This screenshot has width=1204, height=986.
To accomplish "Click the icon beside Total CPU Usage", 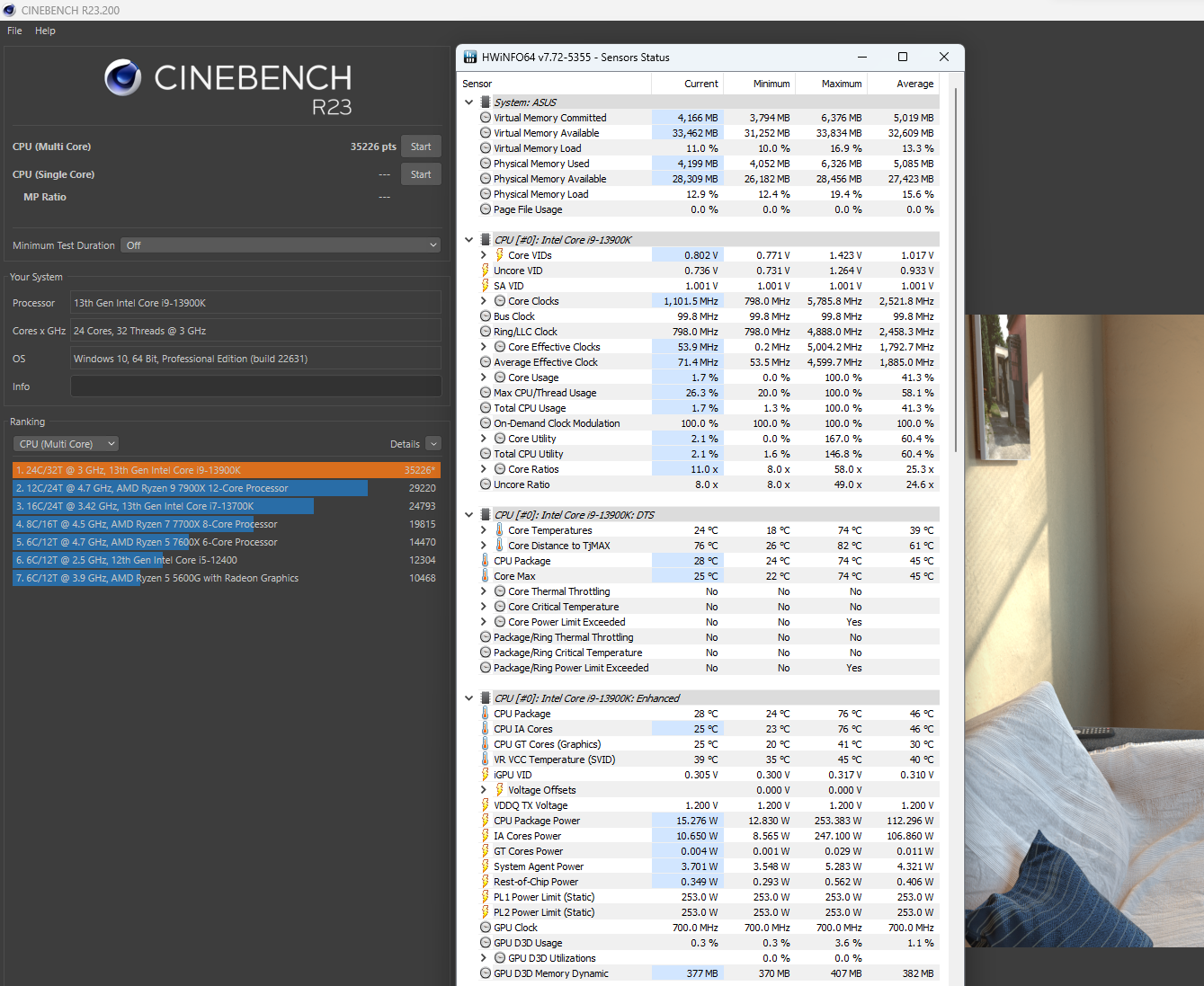I will point(486,408).
